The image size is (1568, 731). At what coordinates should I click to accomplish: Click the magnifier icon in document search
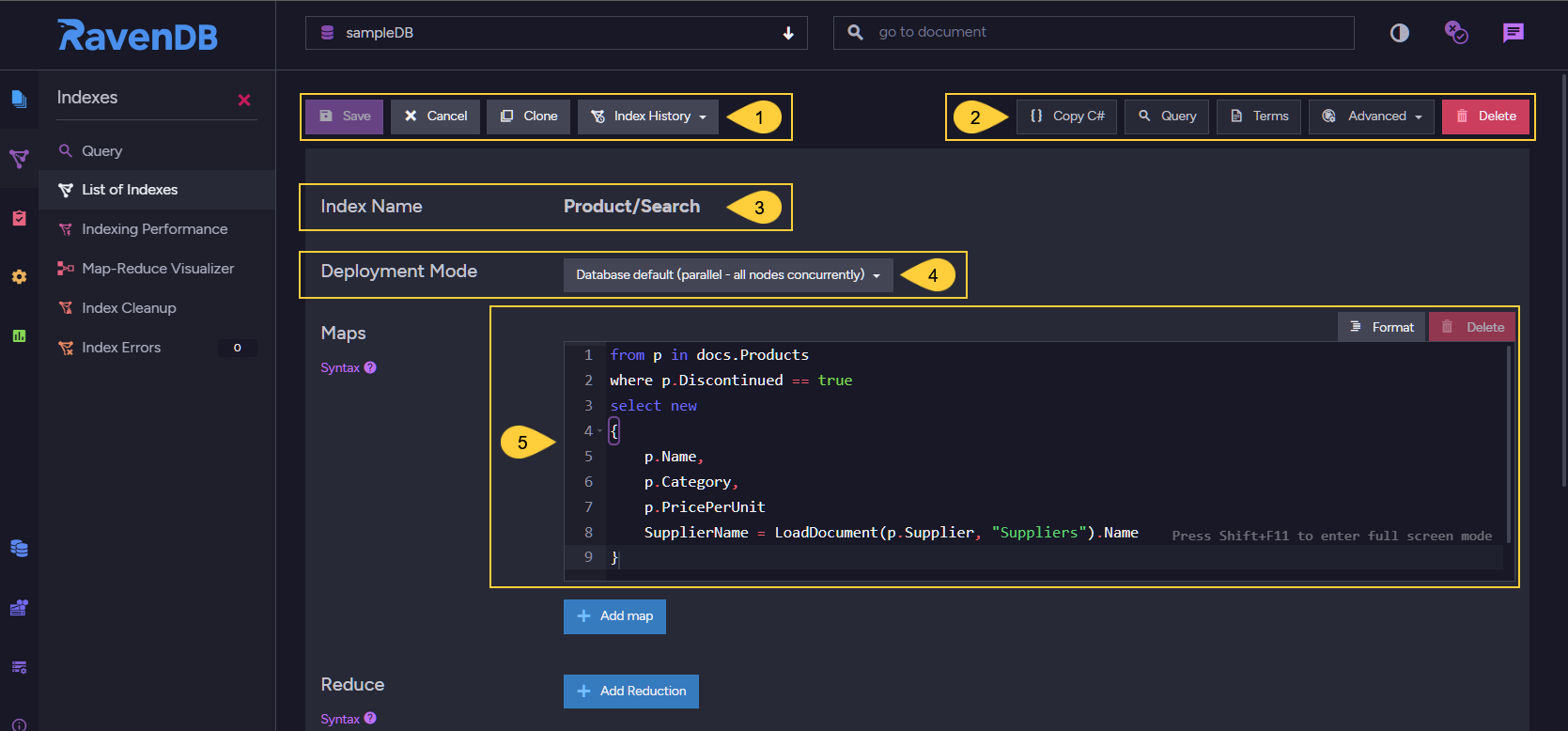click(855, 32)
